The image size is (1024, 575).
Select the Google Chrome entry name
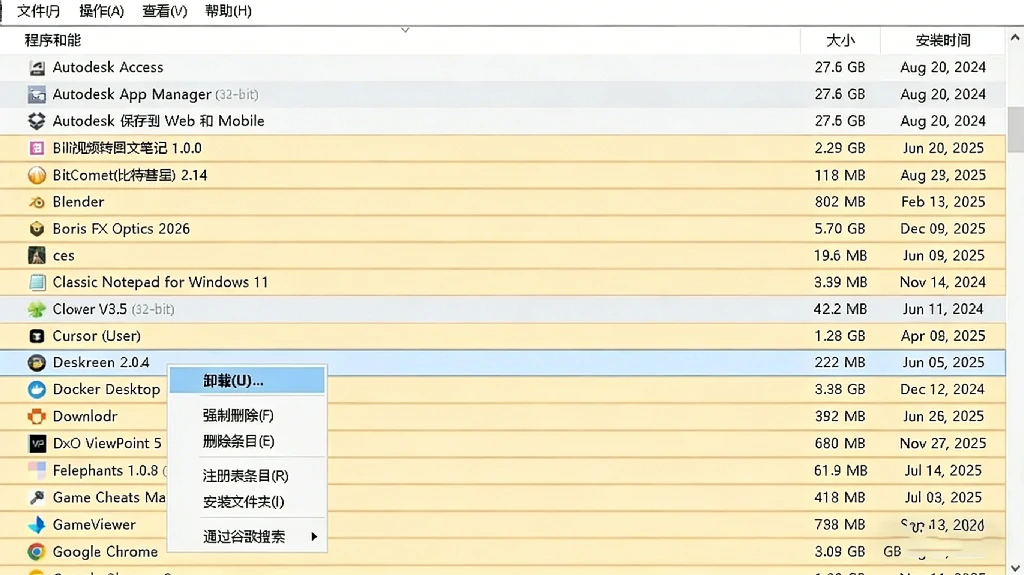pyautogui.click(x=105, y=551)
